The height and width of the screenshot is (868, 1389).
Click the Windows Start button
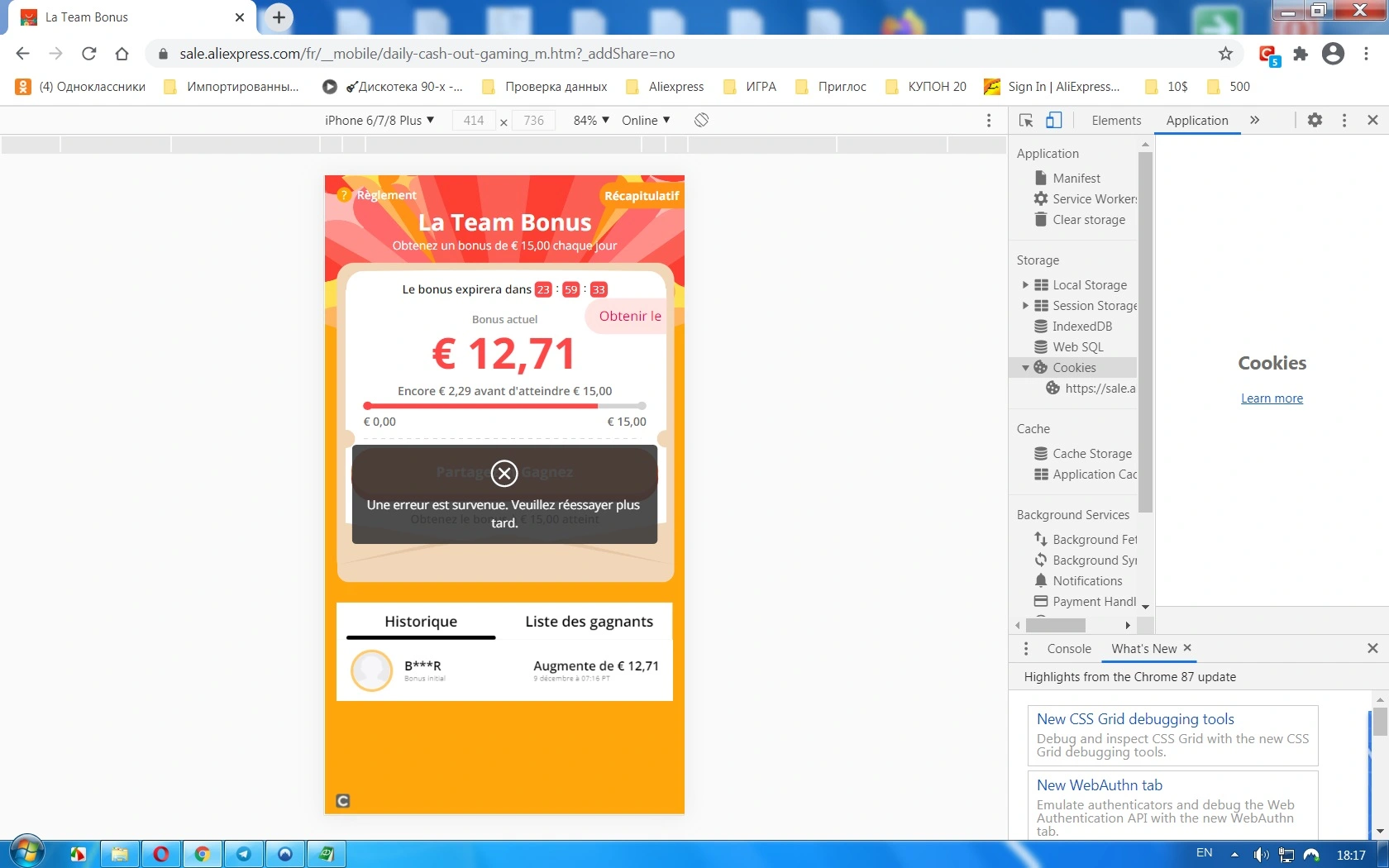point(26,851)
